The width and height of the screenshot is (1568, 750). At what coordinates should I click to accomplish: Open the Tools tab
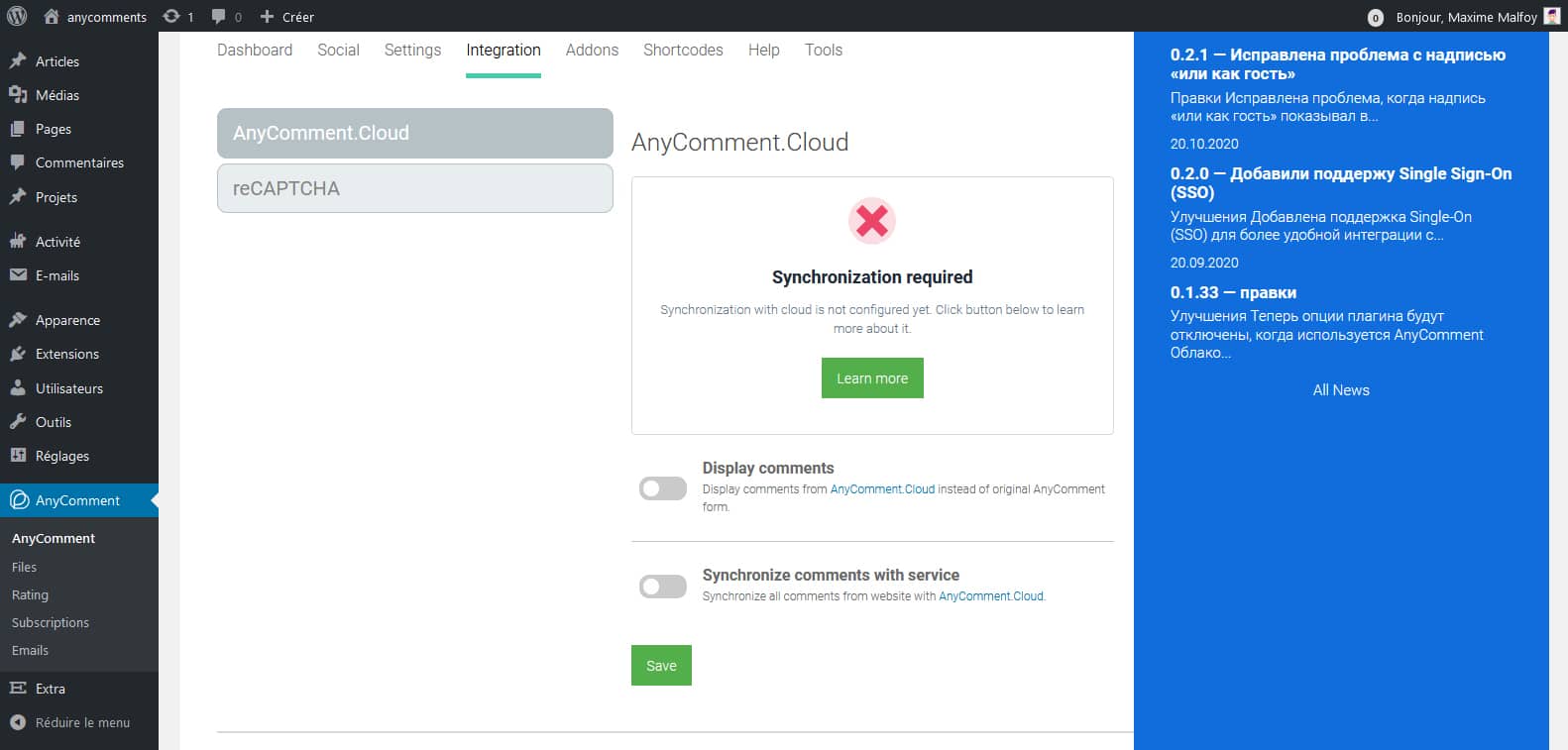[824, 50]
